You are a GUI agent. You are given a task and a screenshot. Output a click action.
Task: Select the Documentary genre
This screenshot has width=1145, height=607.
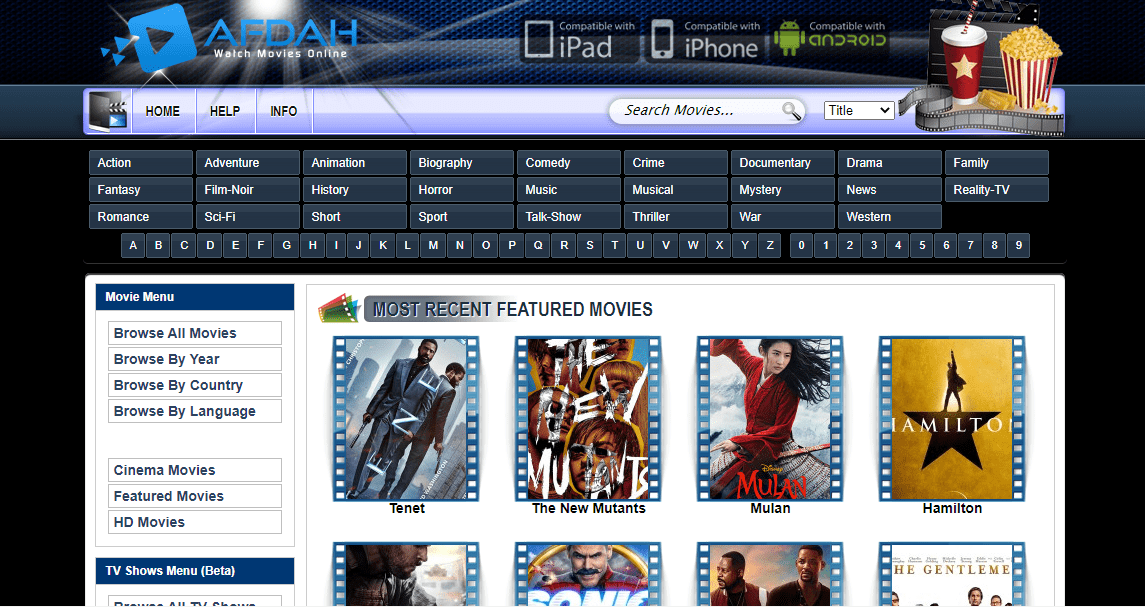[783, 163]
